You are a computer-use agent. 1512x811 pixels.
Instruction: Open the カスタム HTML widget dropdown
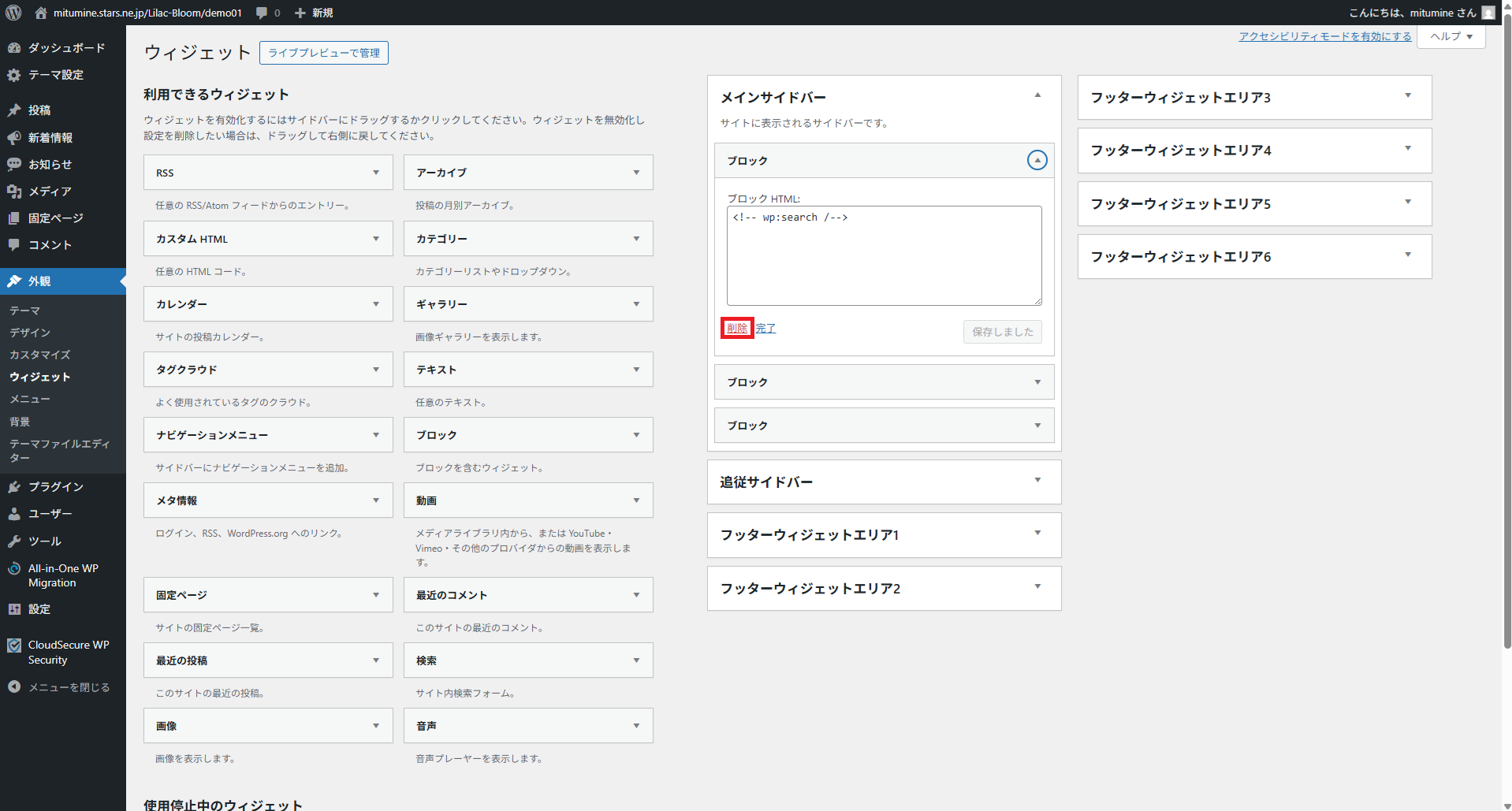coord(376,239)
